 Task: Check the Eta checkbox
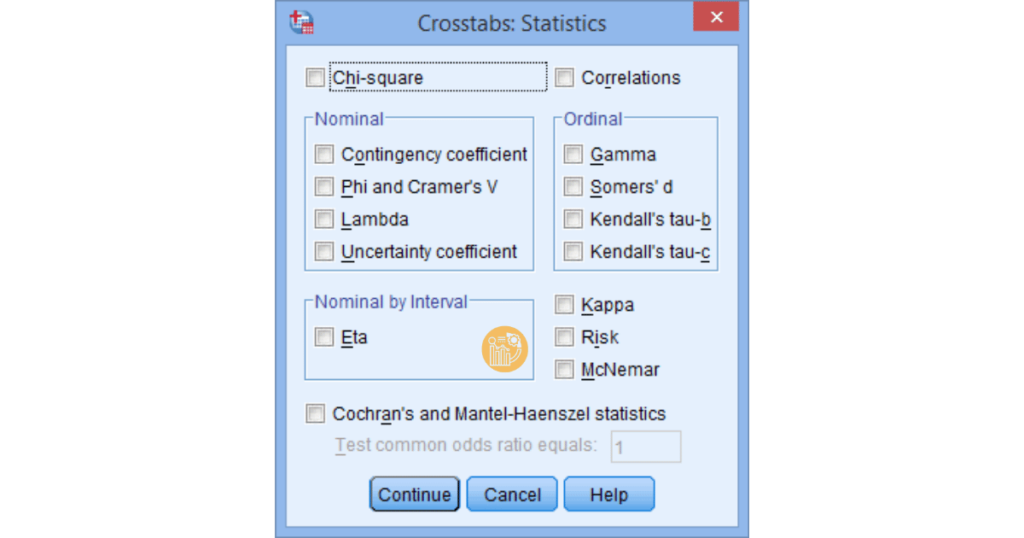[x=324, y=337]
